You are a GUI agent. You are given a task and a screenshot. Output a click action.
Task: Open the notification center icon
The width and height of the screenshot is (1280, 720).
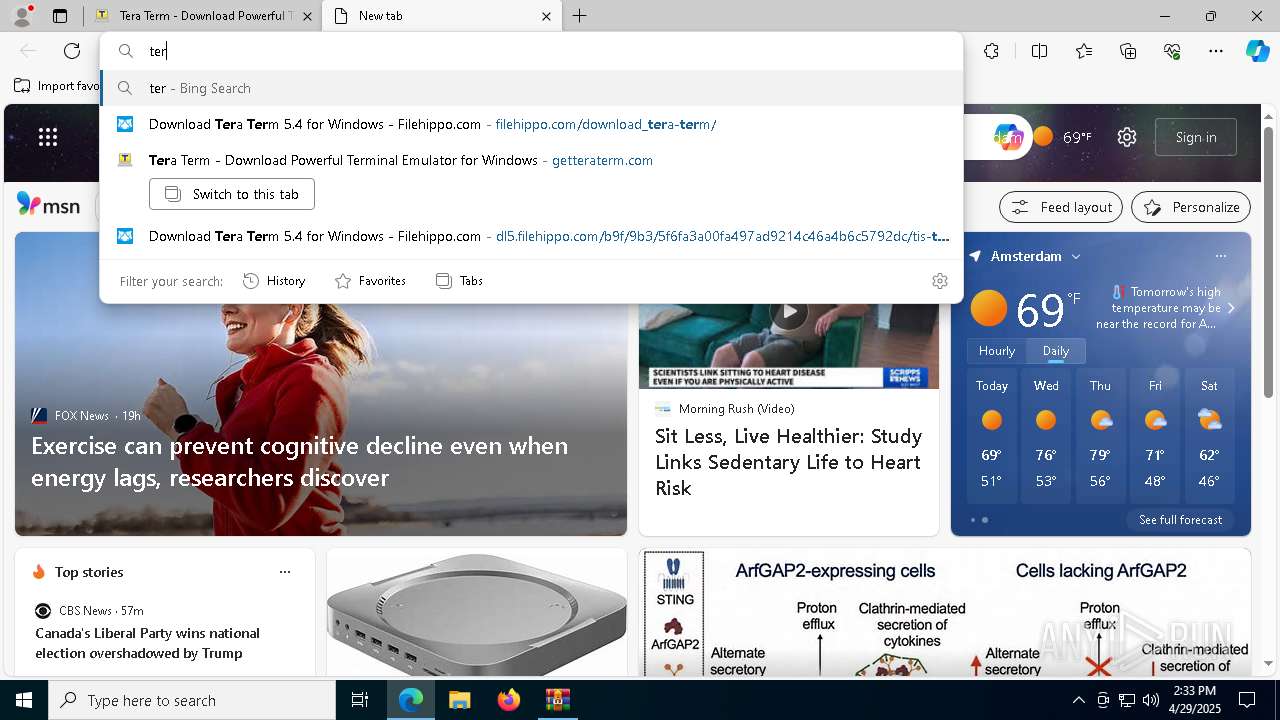pos(1247,700)
